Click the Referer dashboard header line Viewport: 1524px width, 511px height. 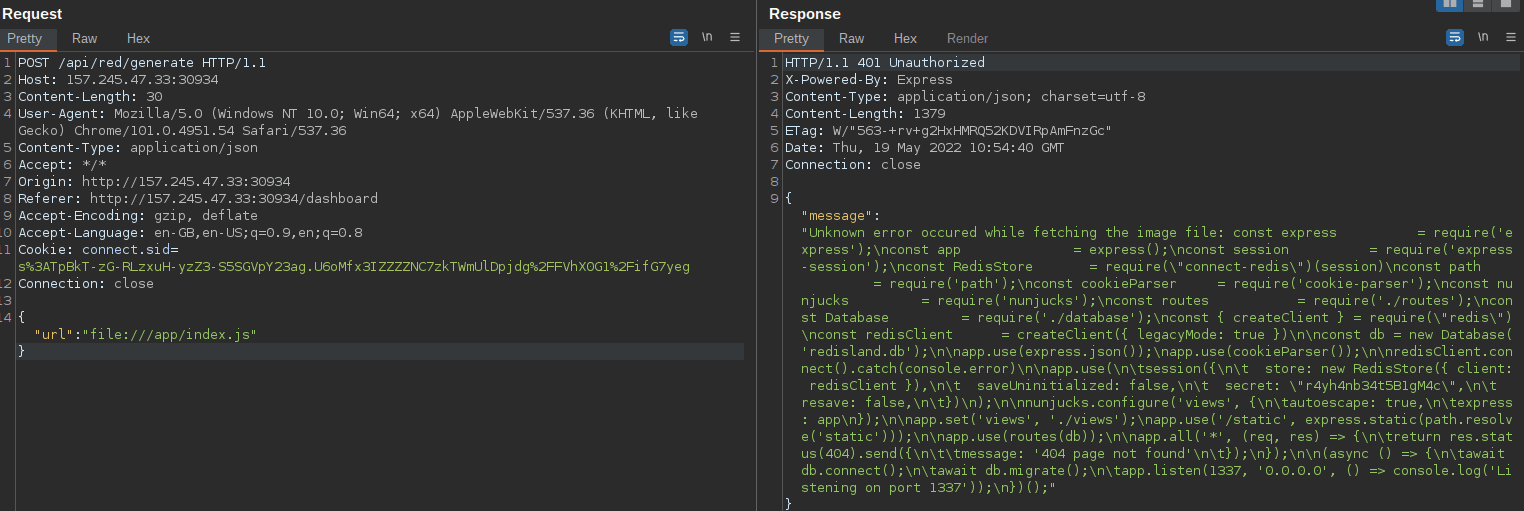(x=198, y=198)
